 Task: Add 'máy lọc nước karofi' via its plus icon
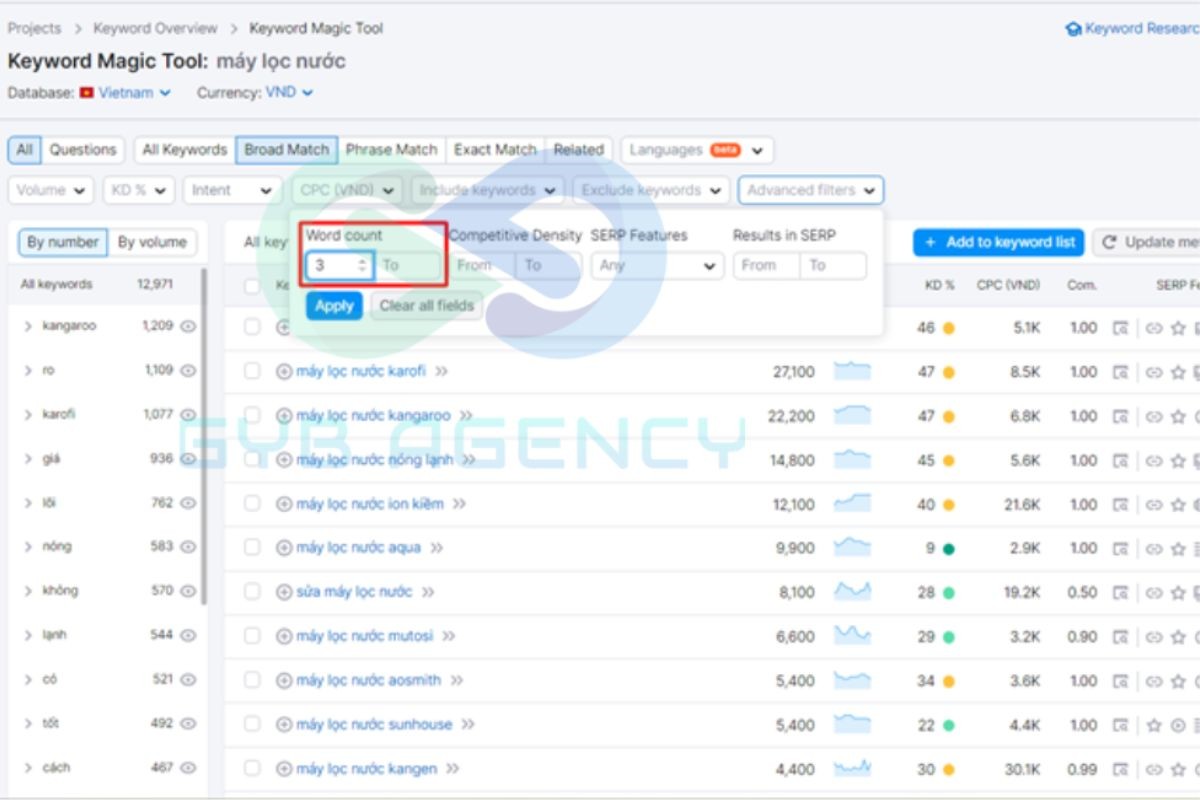pyautogui.click(x=284, y=371)
